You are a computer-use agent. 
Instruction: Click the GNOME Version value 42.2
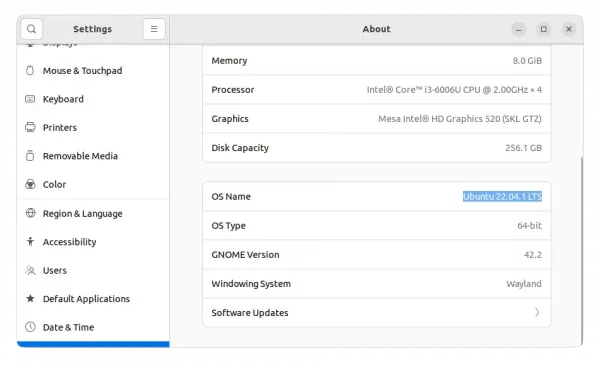point(533,255)
